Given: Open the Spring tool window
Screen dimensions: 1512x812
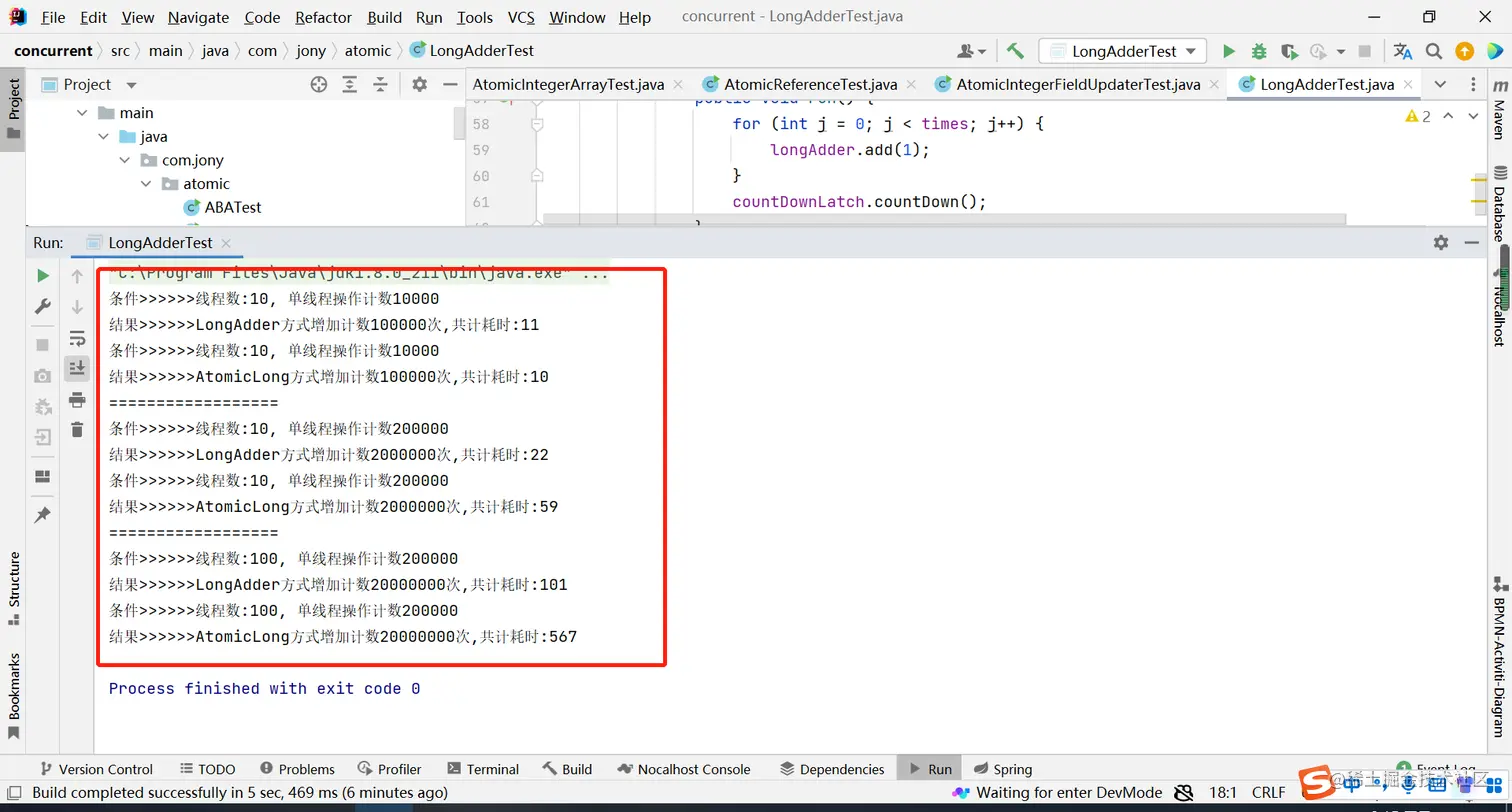Looking at the screenshot, I should pyautogui.click(x=1002, y=769).
